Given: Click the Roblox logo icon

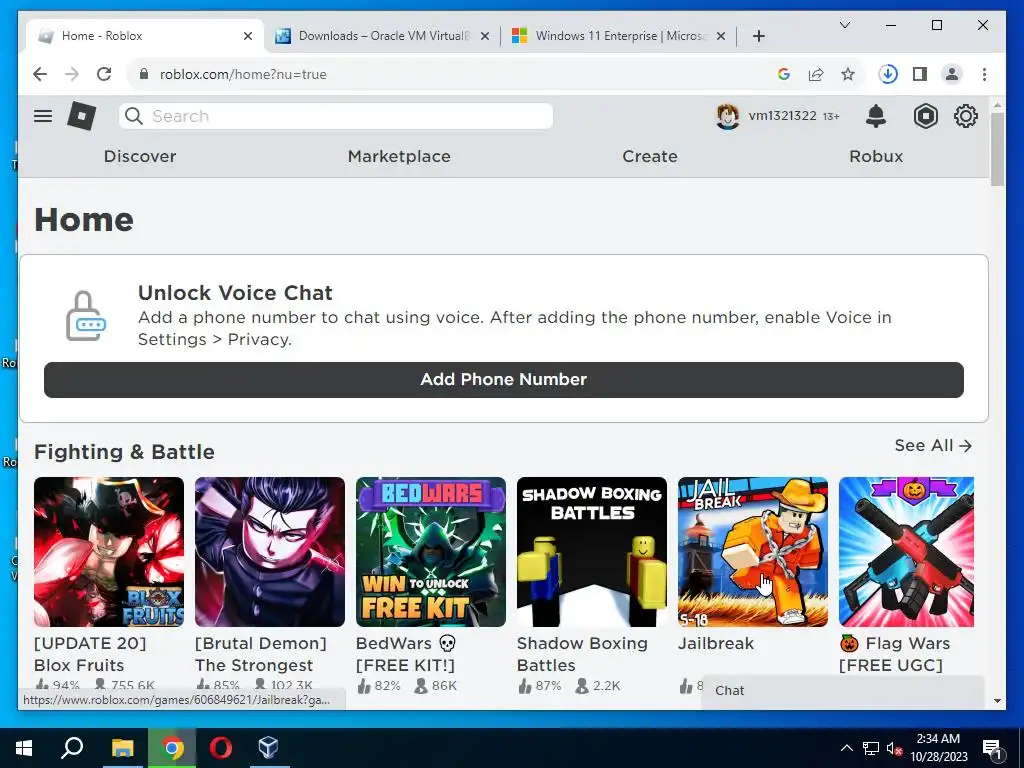Looking at the screenshot, I should [82, 116].
